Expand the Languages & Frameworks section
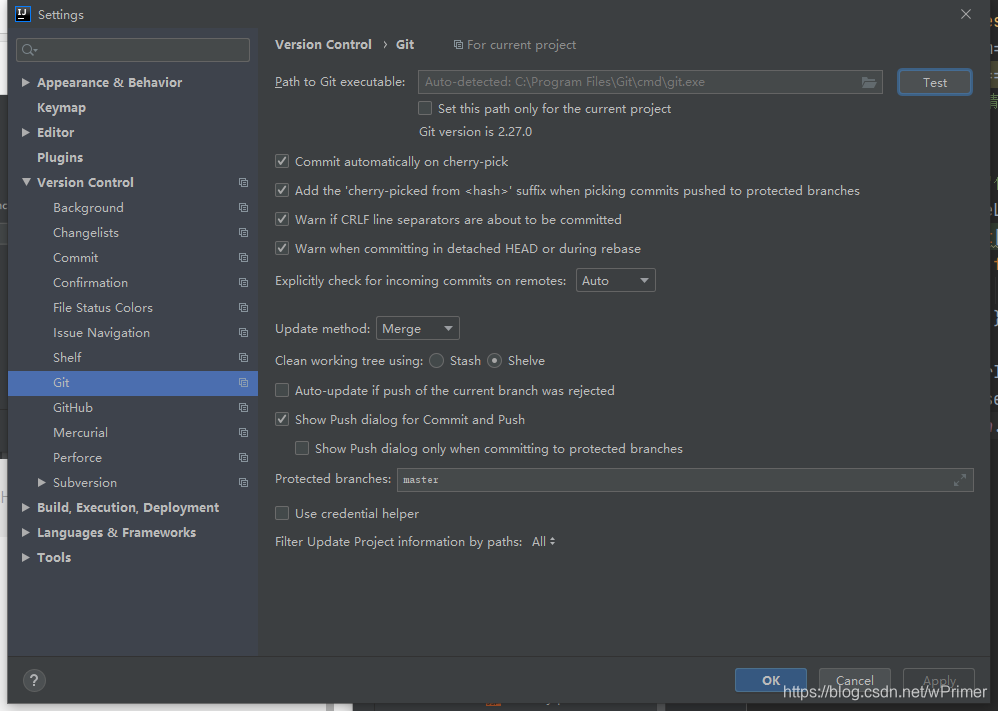 pos(25,532)
